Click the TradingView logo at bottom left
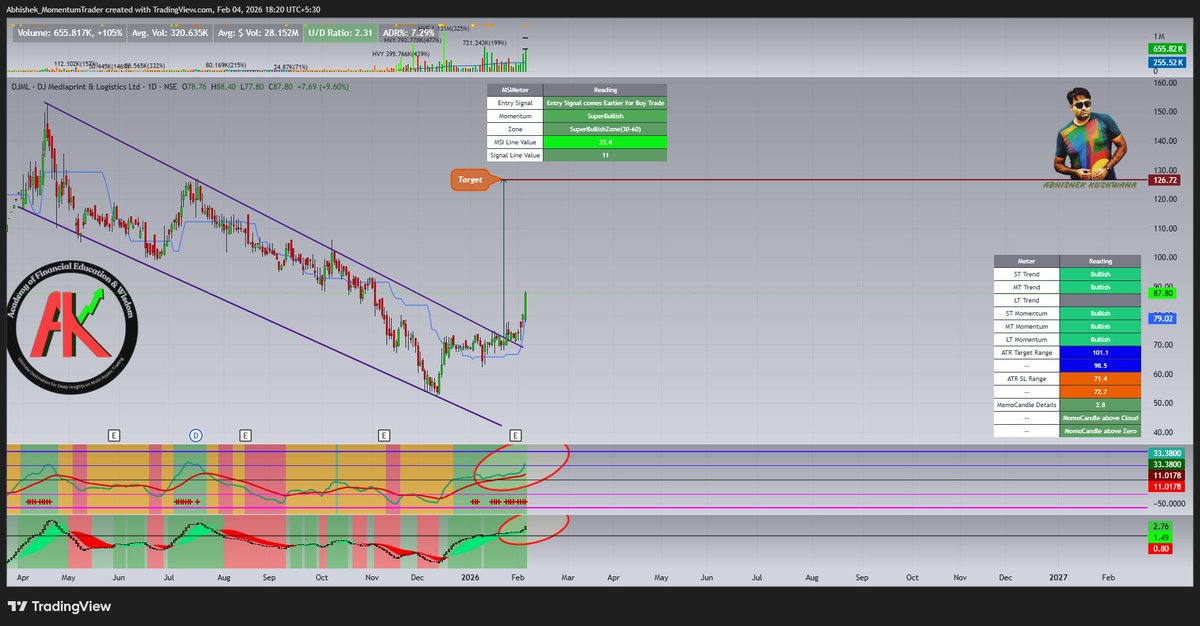The height and width of the screenshot is (626, 1200). point(59,606)
